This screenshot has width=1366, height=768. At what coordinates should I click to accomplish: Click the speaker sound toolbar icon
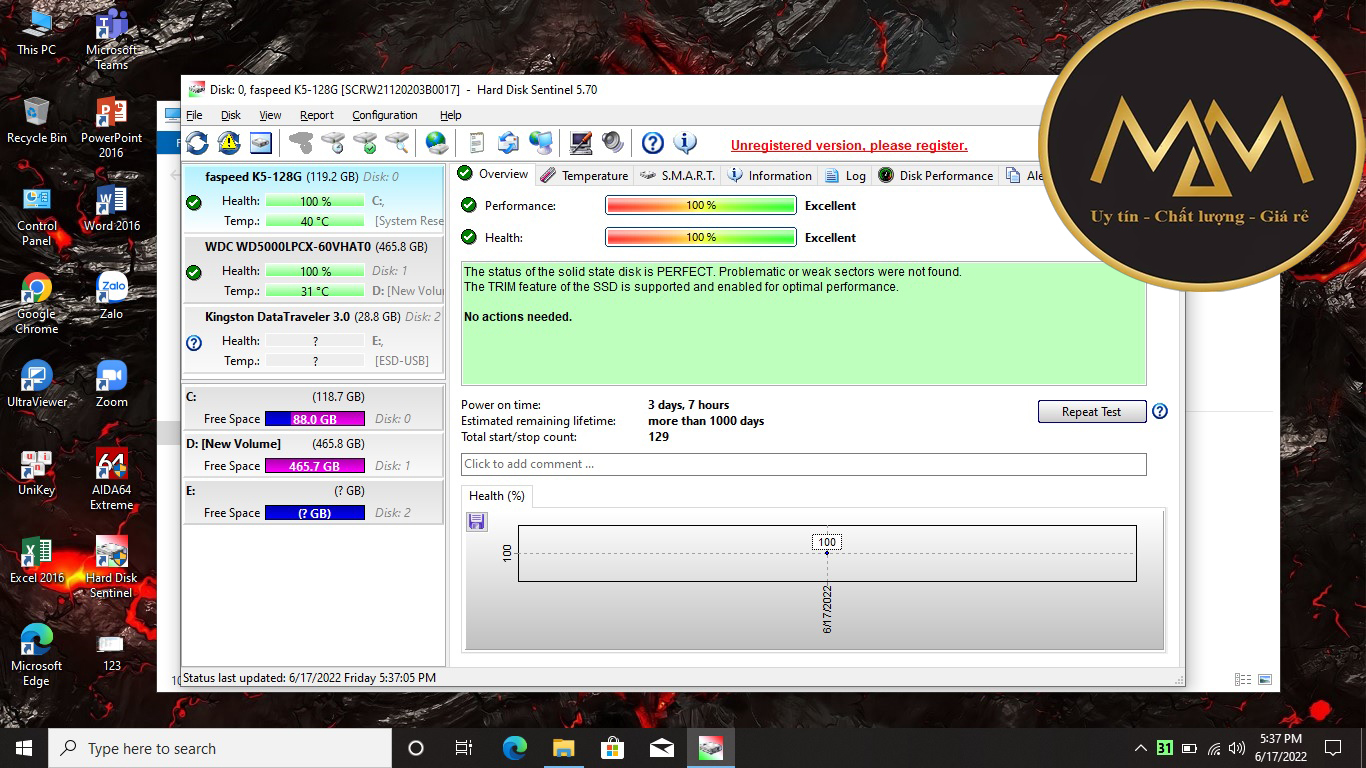[x=613, y=143]
